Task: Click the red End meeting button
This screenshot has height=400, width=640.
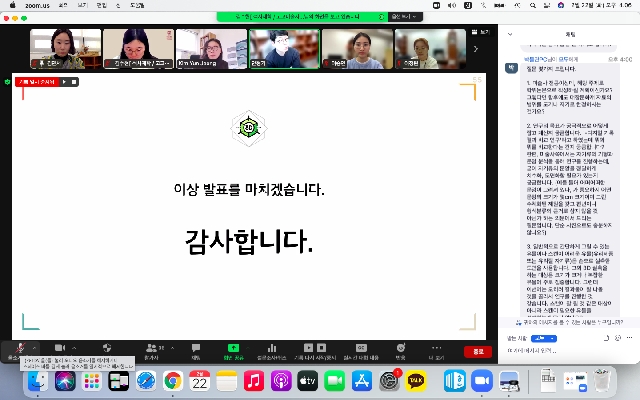Action: [480, 351]
